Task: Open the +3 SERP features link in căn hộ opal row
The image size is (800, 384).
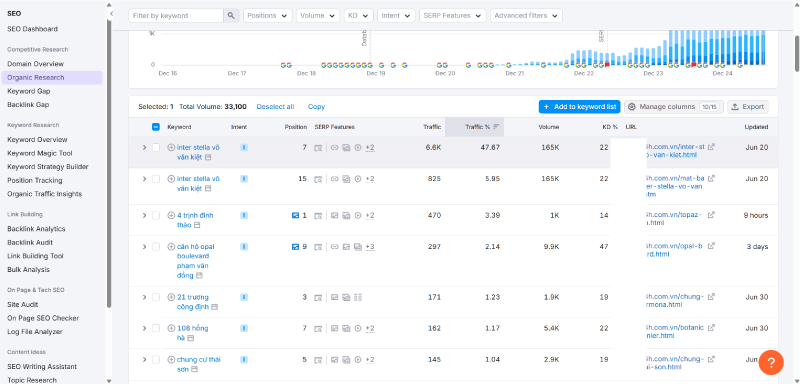Action: 370,247
